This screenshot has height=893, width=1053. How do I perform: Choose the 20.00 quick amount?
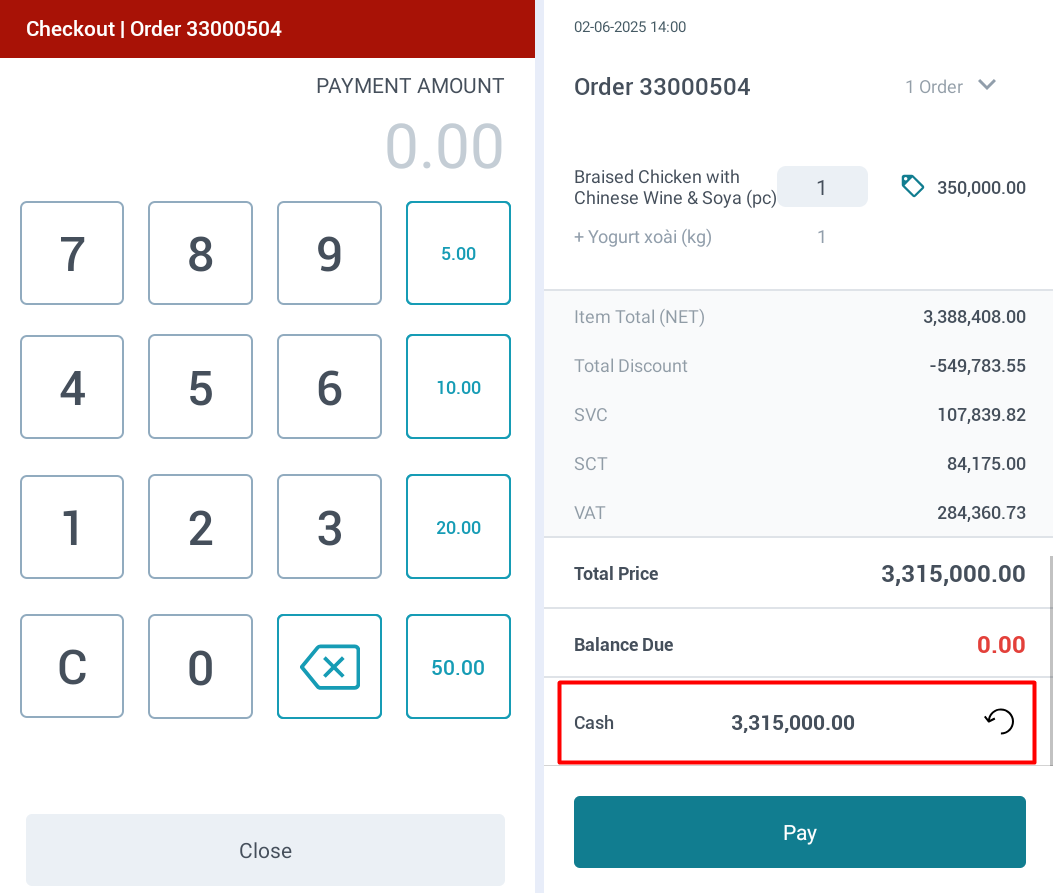(x=458, y=527)
